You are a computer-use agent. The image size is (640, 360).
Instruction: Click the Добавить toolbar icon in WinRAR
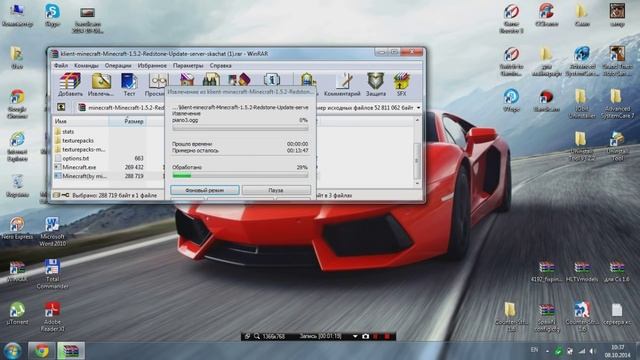click(x=70, y=84)
